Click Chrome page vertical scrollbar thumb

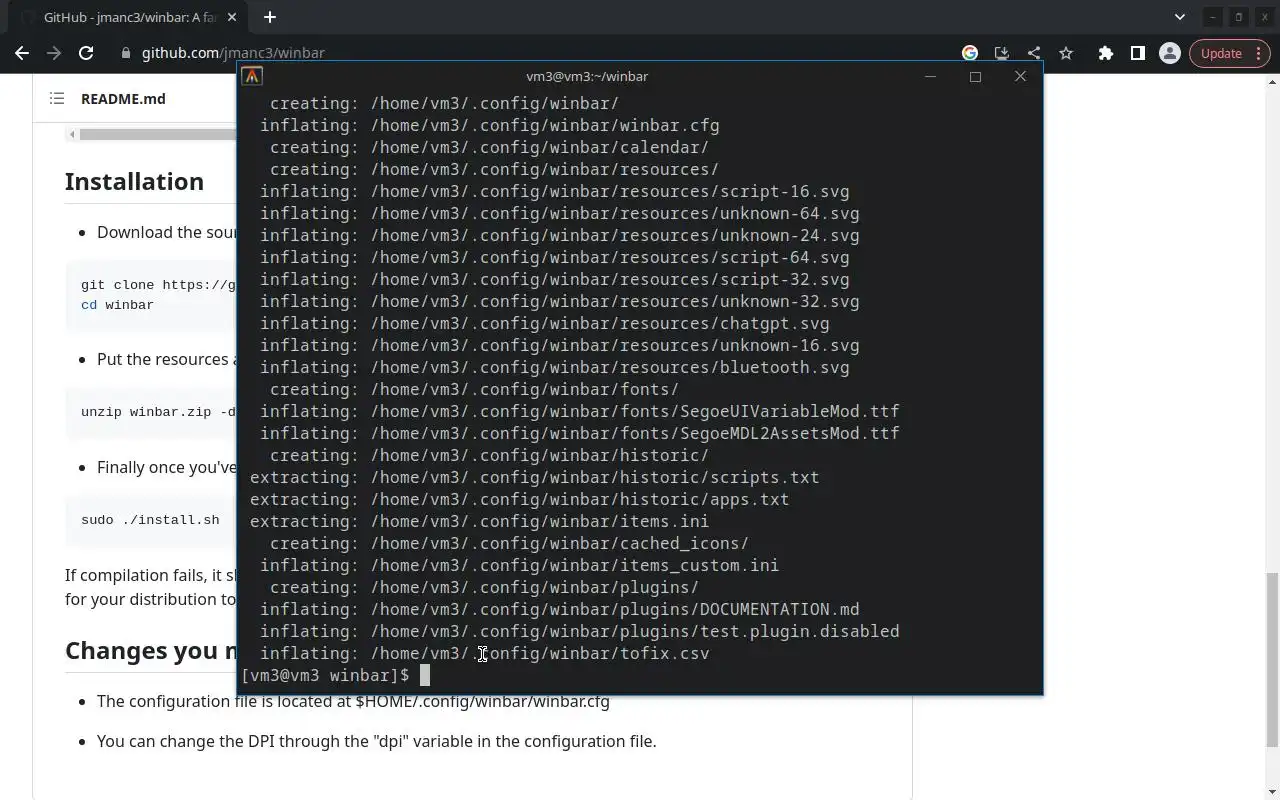point(1272,660)
